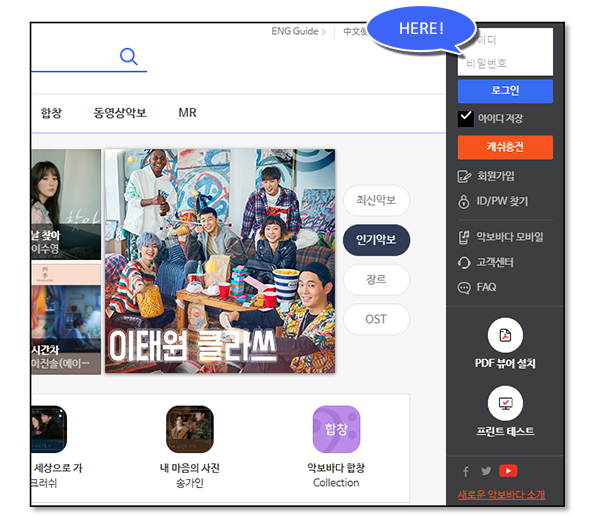Click the 회원가입 text link
This screenshot has width=600, height=517.
point(496,176)
